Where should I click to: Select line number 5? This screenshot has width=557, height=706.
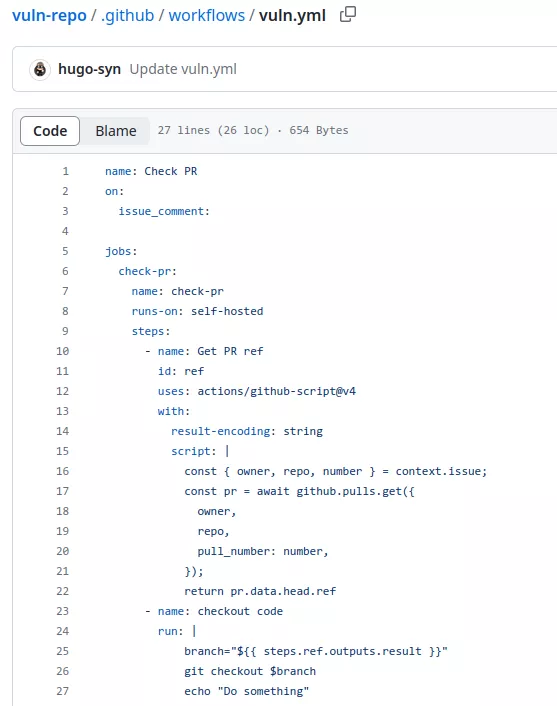tap(65, 251)
